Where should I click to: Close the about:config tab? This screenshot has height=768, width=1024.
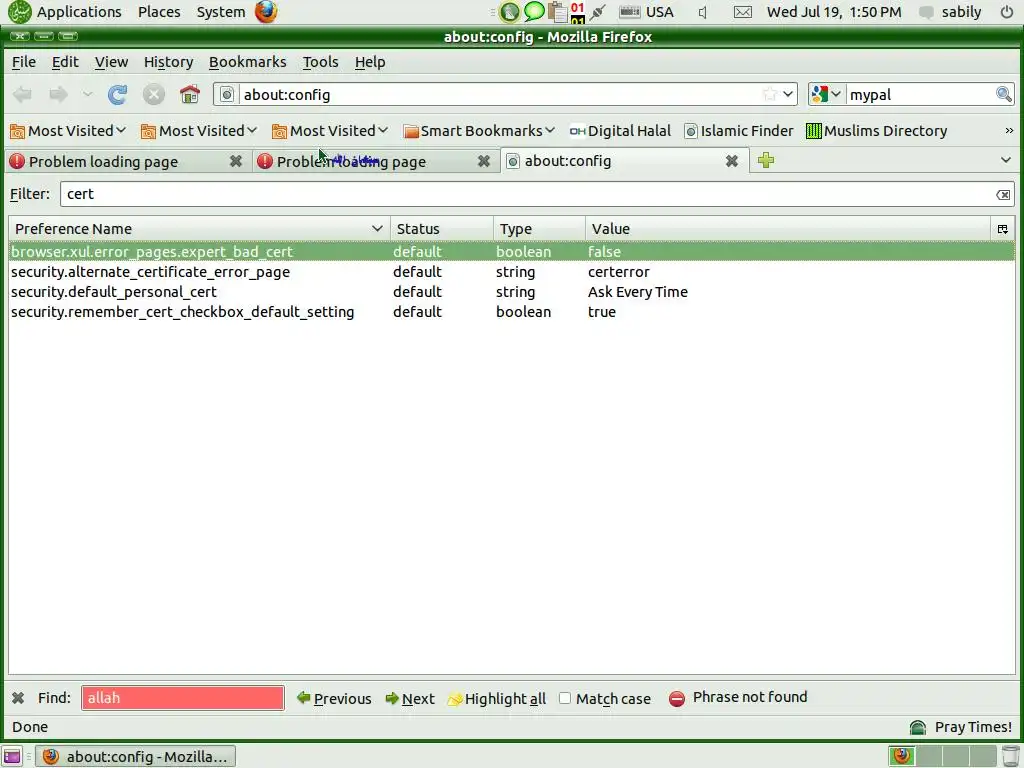coord(732,161)
